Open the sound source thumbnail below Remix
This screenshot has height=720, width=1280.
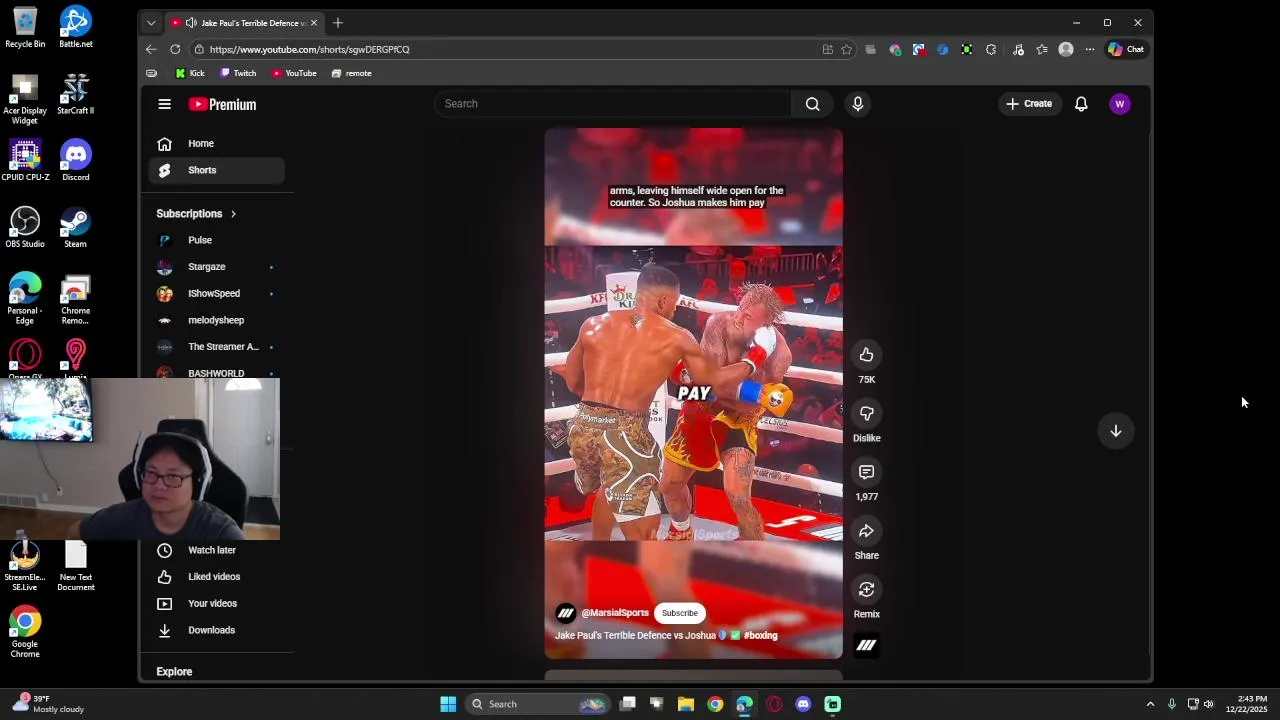(866, 646)
